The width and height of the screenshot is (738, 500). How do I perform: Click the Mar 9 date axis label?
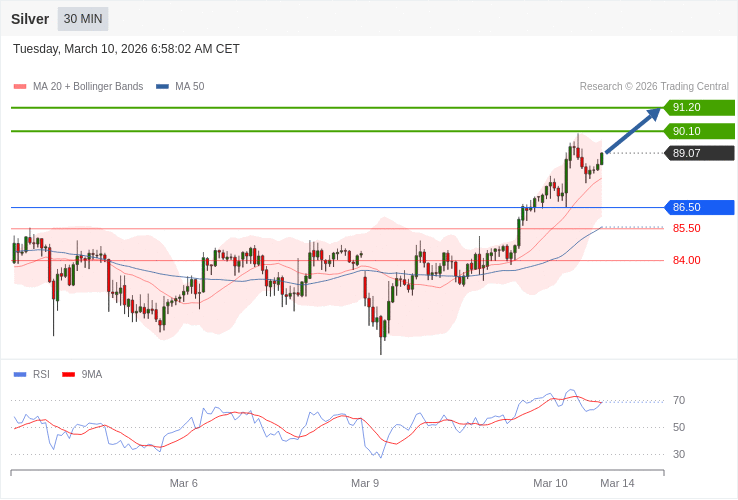(x=364, y=483)
